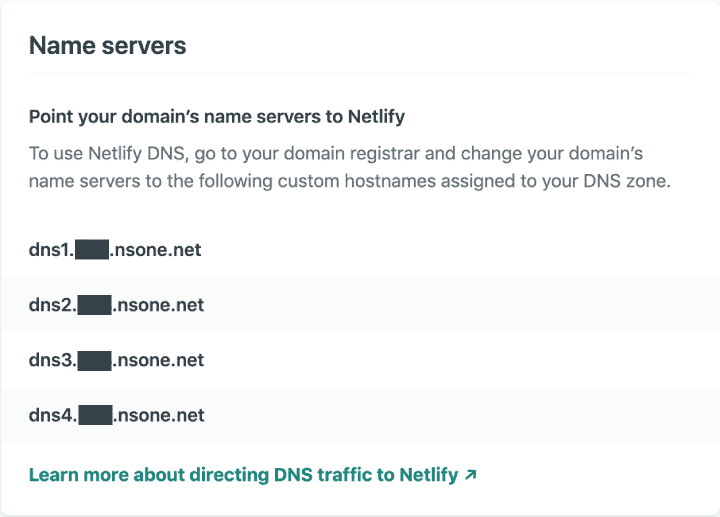Select the dns1 nsone.net name server row
Viewport: 720px width, 517px height.
pos(360,250)
